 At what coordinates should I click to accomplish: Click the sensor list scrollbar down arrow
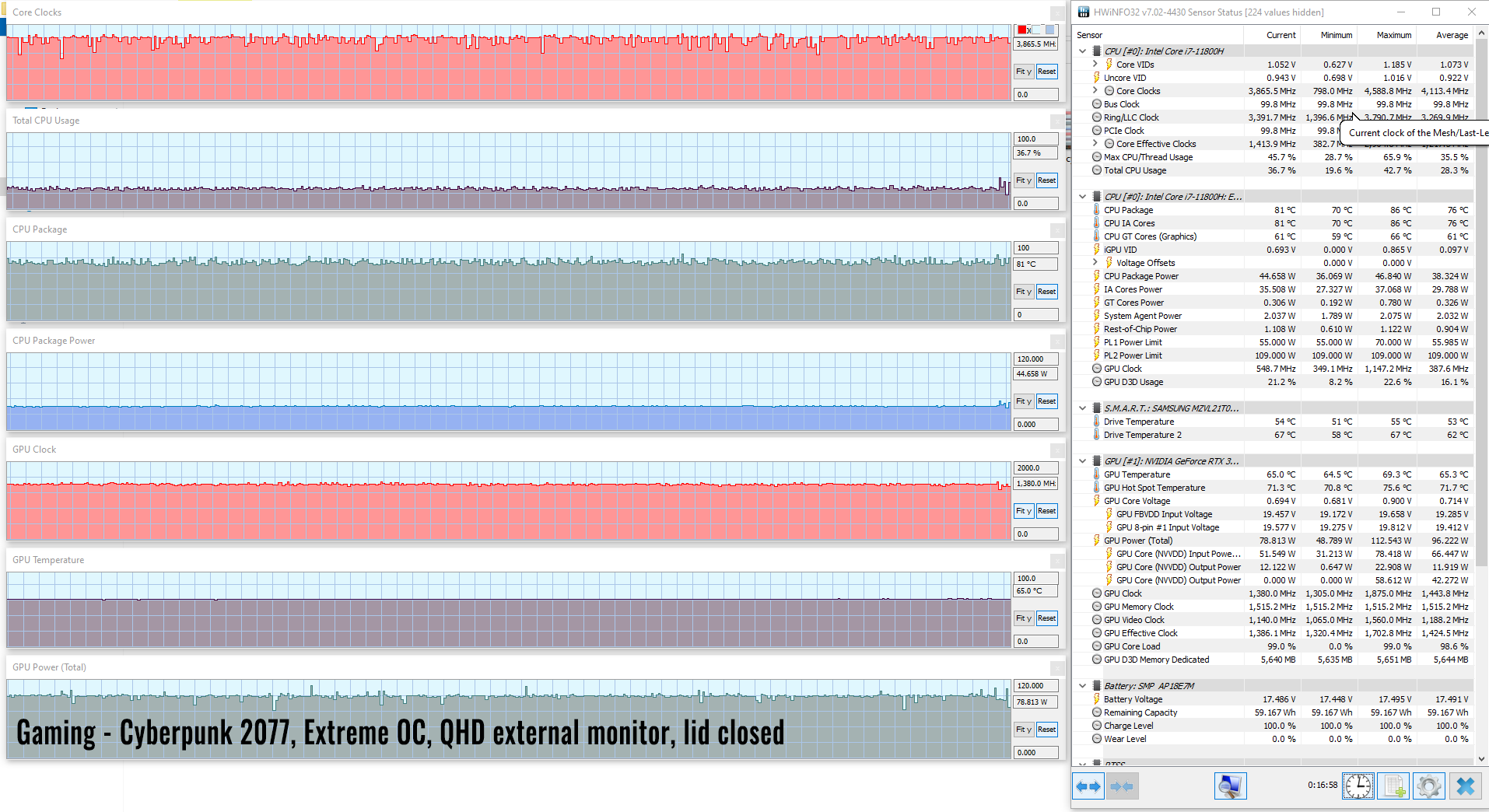pos(1481,758)
